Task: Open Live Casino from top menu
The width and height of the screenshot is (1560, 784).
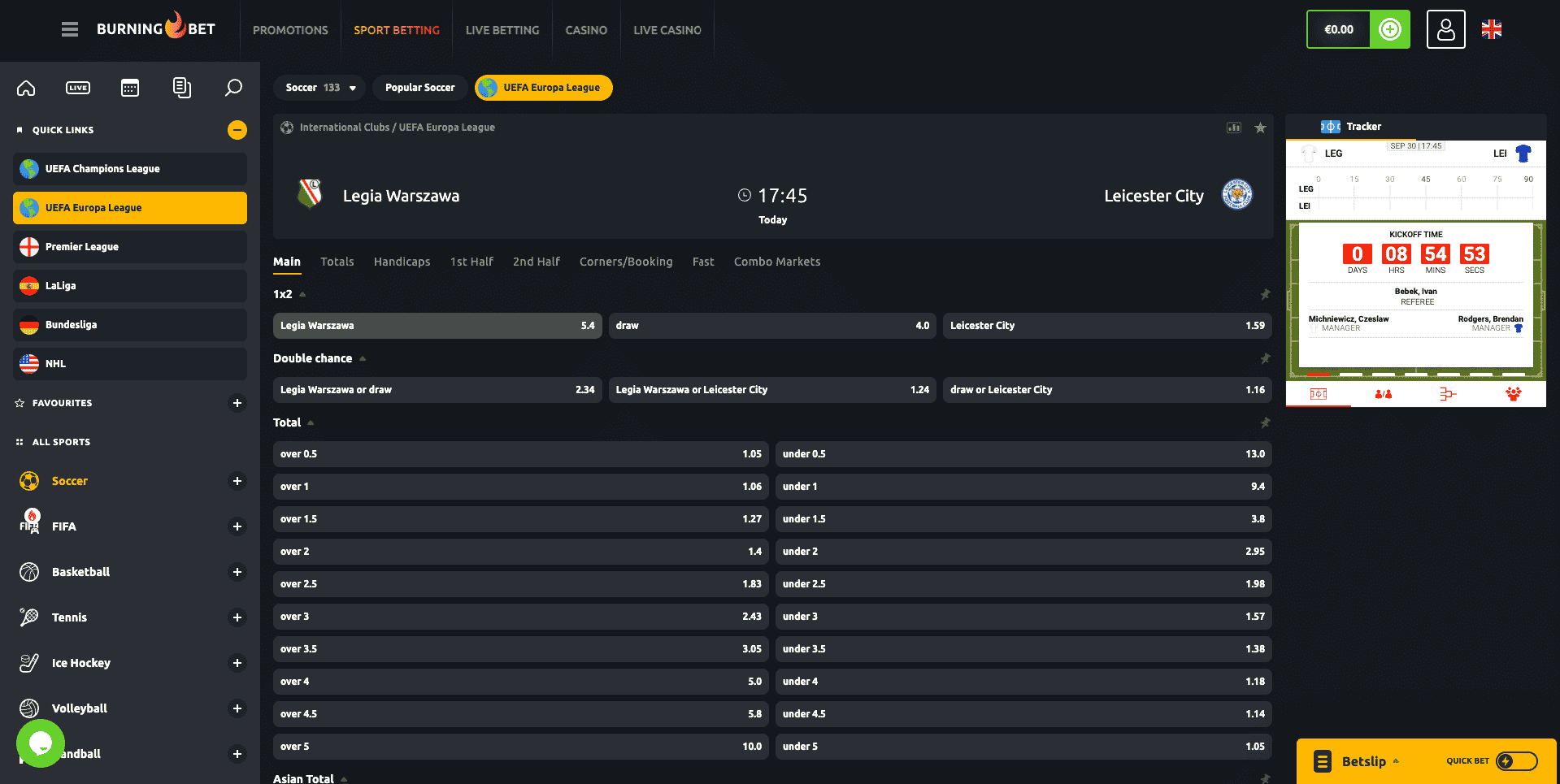Action: pos(667,30)
